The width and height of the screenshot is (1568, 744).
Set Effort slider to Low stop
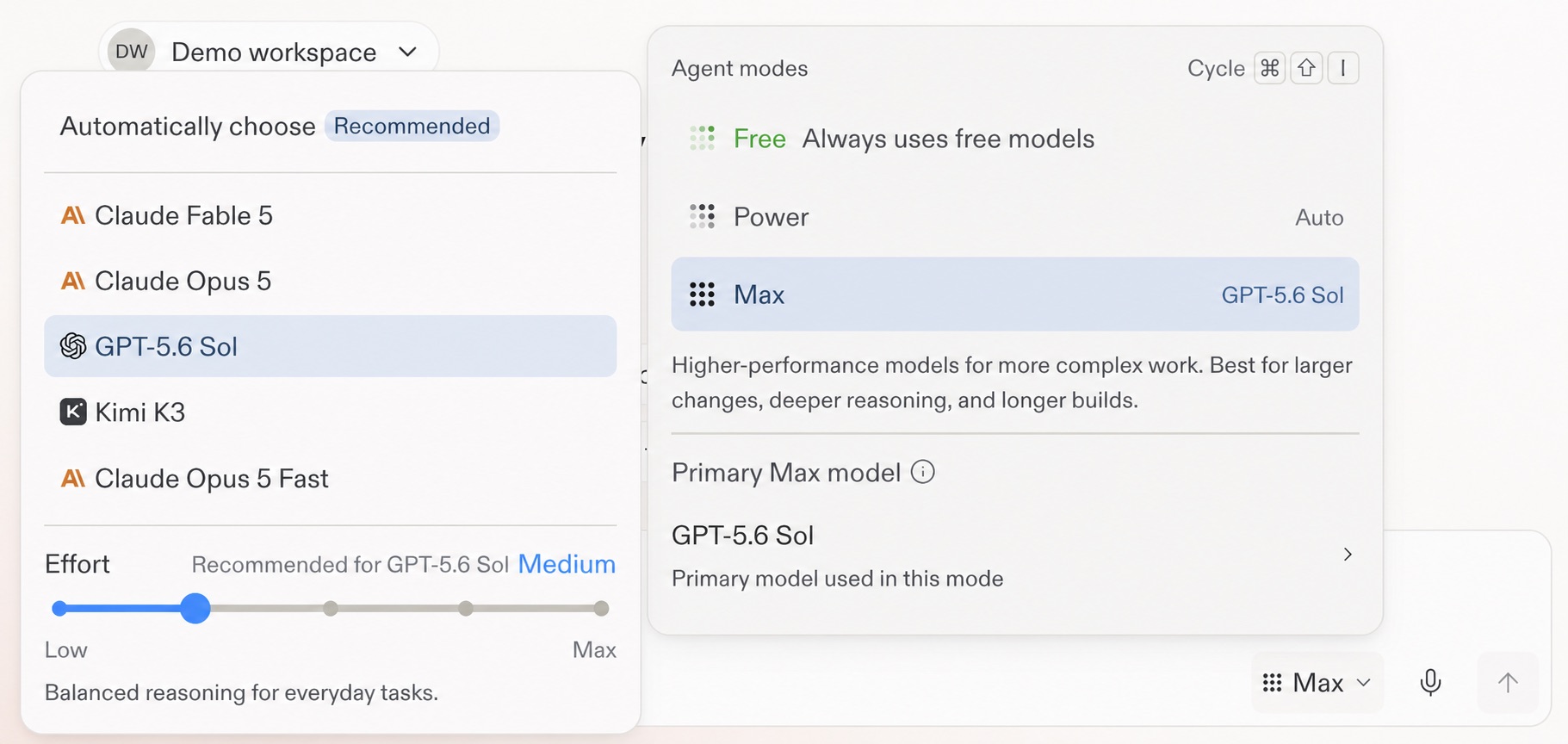[x=59, y=609]
